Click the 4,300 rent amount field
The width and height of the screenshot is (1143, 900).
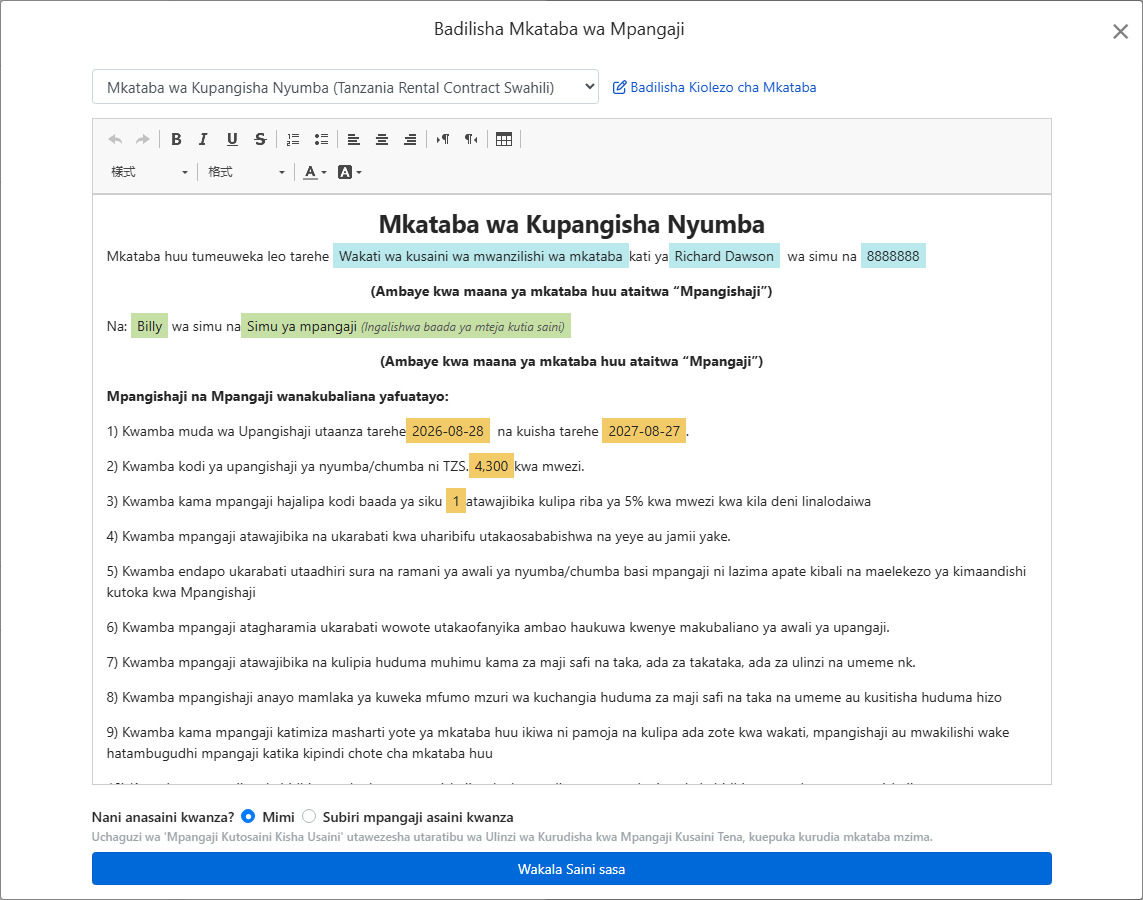(x=491, y=466)
